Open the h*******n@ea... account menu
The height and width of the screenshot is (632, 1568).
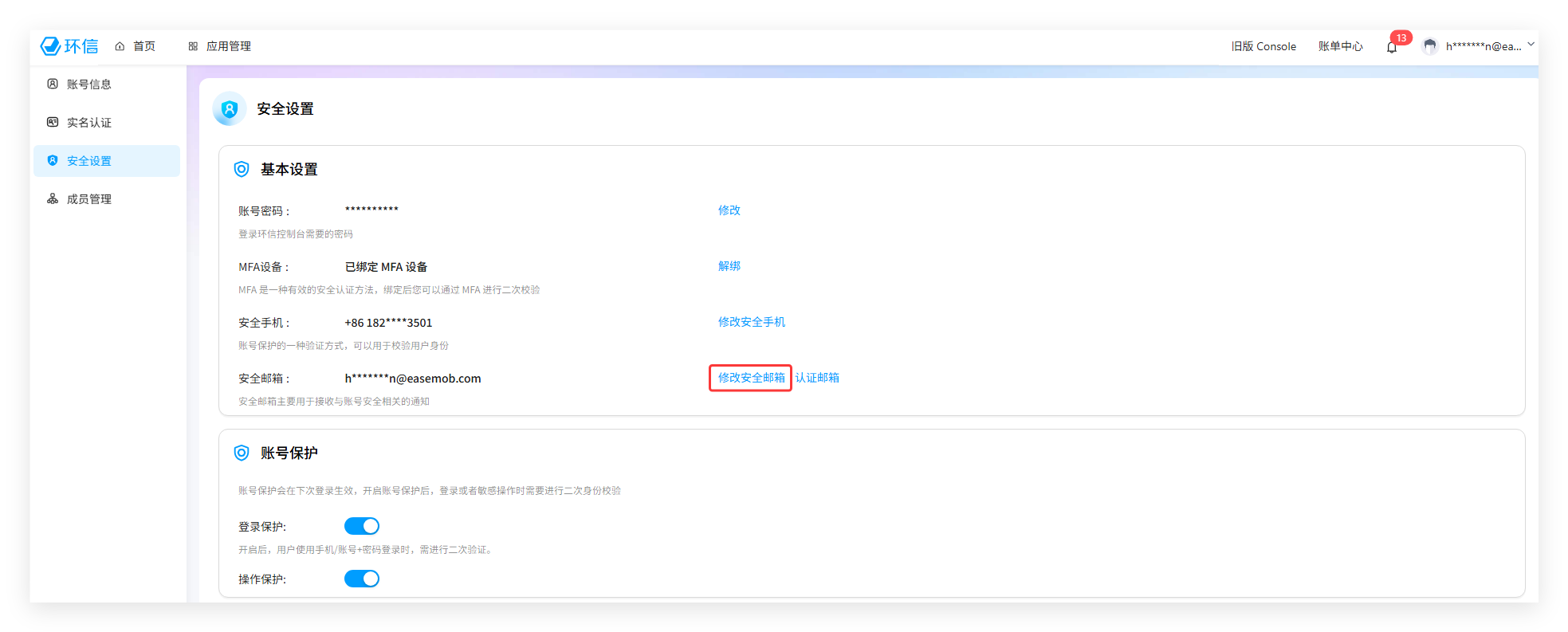[x=1483, y=46]
